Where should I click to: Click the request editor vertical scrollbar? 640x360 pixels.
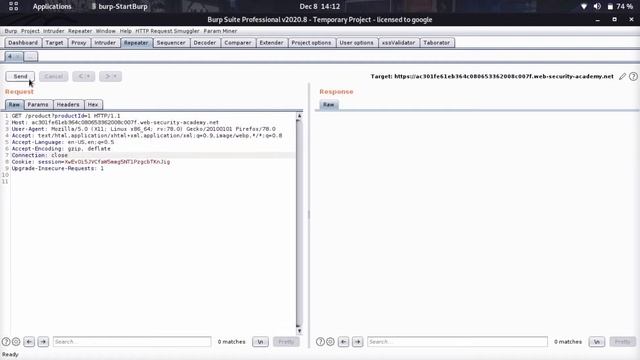[299, 223]
